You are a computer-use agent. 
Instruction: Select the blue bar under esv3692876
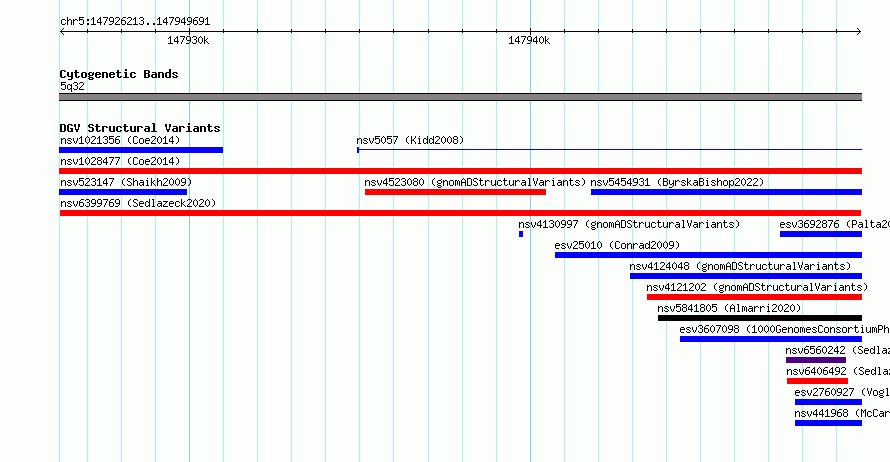pos(821,234)
